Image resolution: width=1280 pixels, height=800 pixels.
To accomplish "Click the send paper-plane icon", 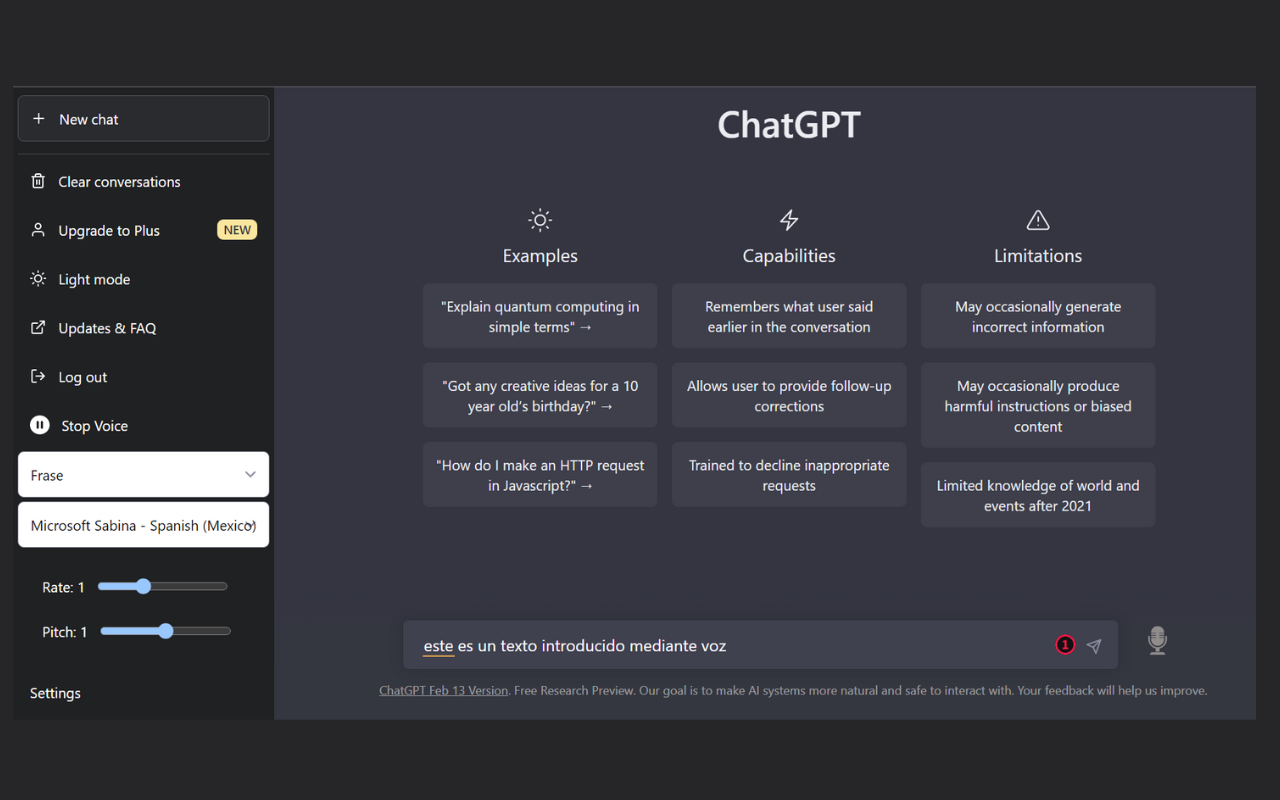I will click(1094, 646).
